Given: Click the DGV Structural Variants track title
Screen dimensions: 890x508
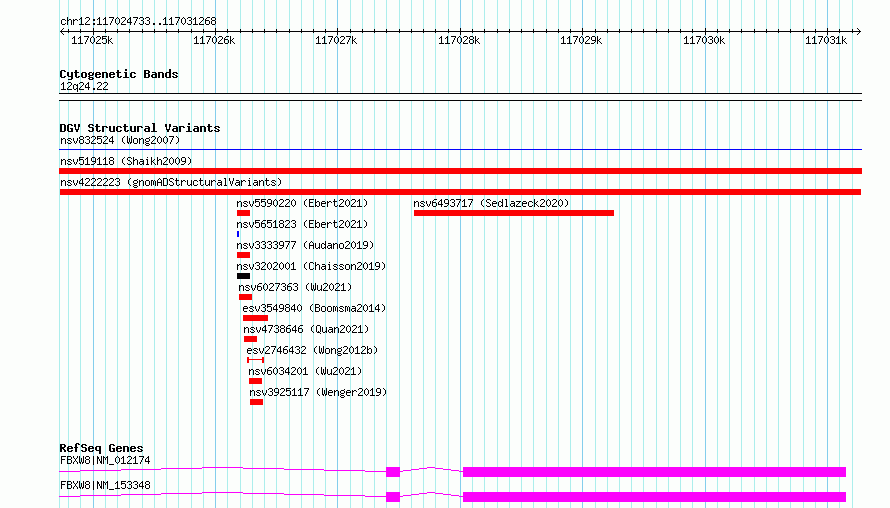Looking at the screenshot, I should (140, 128).
